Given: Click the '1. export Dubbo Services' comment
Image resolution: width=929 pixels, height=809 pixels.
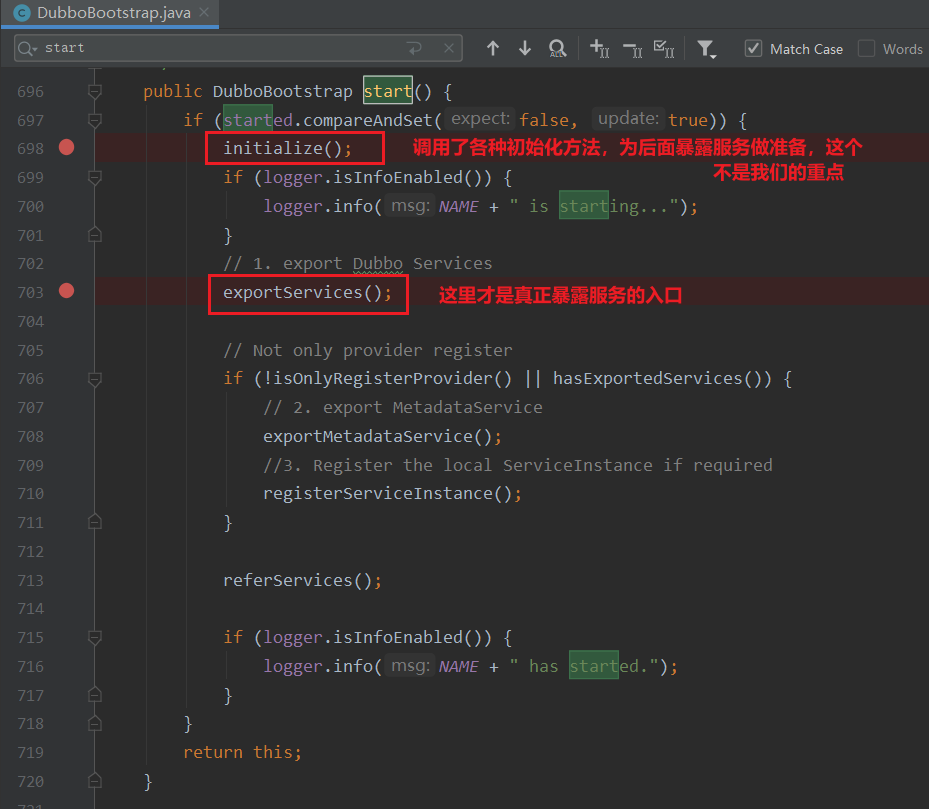Looking at the screenshot, I should click(358, 263).
